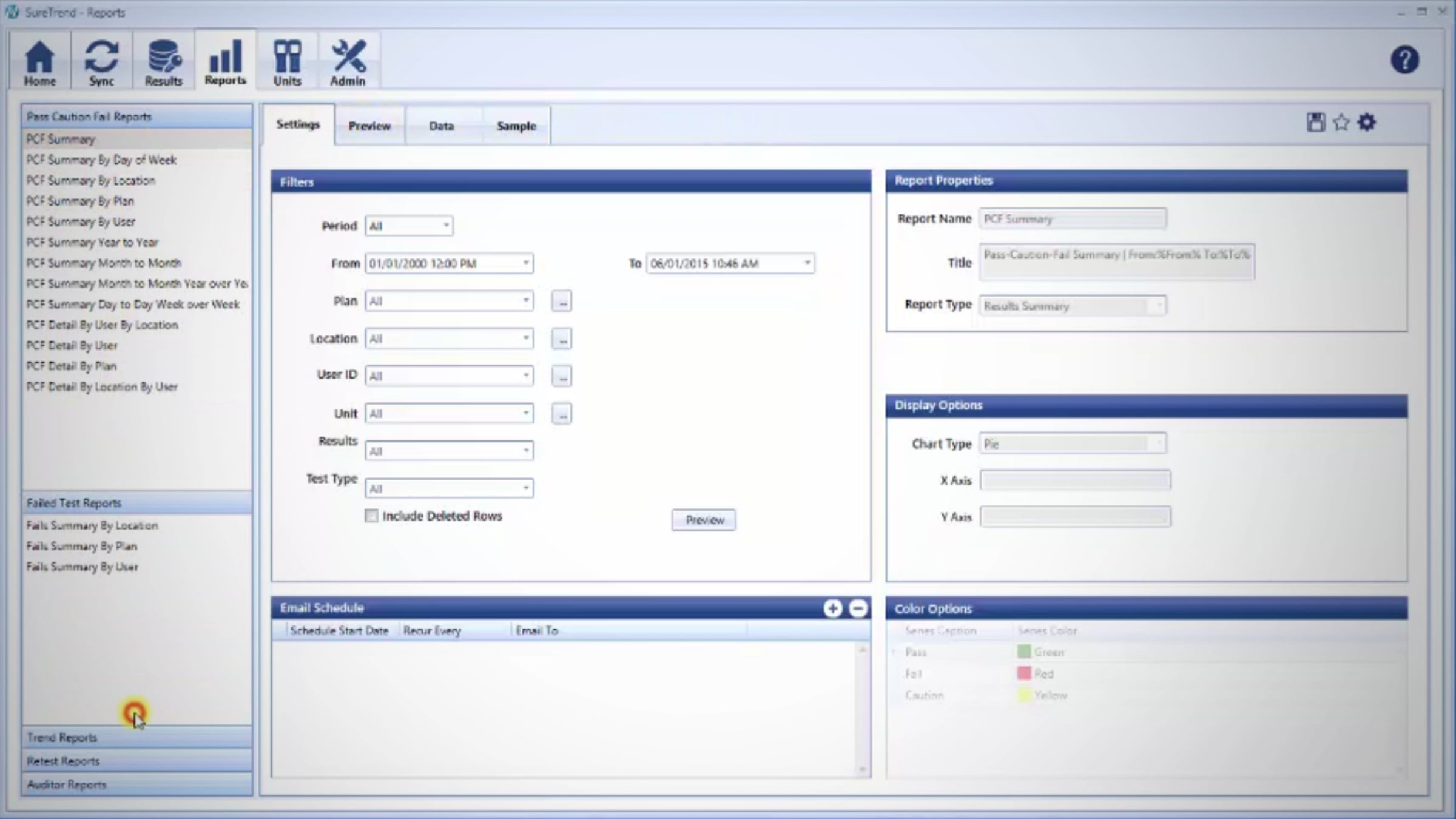Click the SureTrend app icon in title bar

(12, 12)
